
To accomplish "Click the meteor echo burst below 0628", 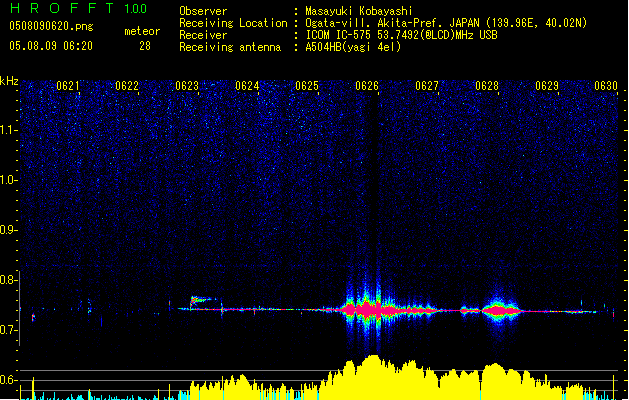I will pos(498,310).
